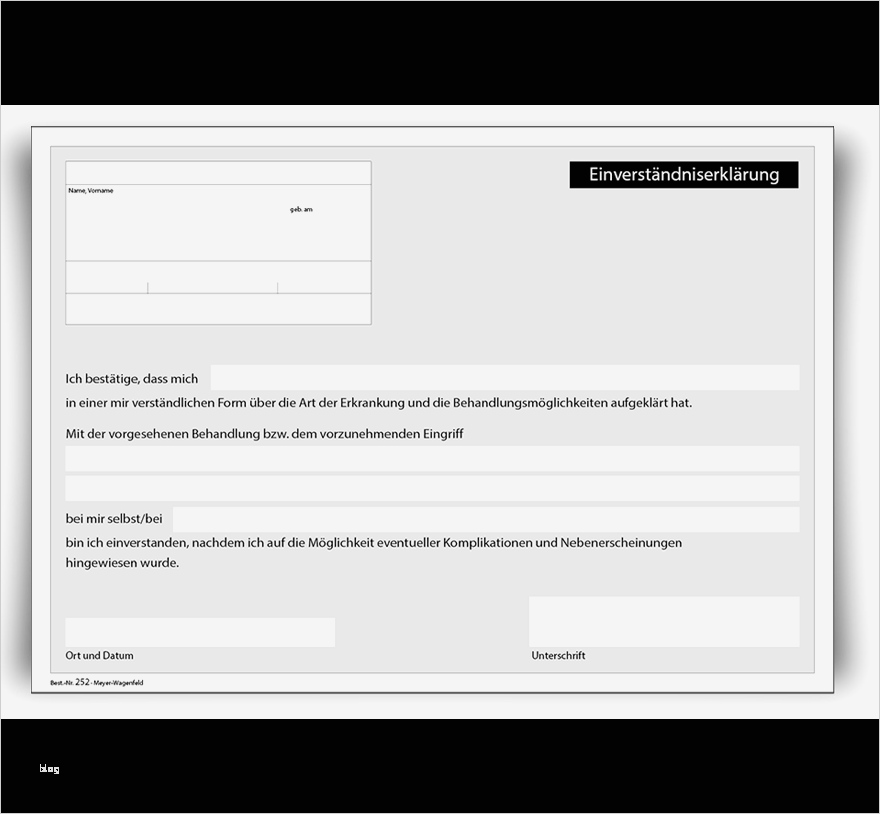Click the first Behandlung description line
The image size is (880, 814).
pos(432,458)
